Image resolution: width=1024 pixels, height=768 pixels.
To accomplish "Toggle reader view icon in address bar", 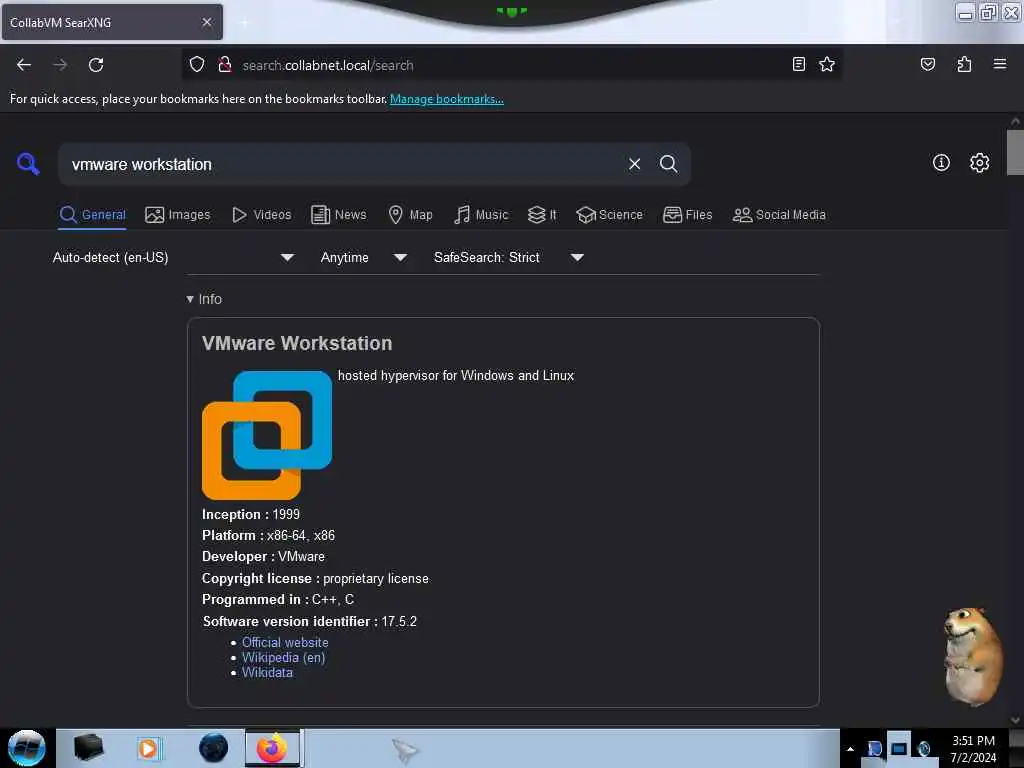I will [x=799, y=64].
